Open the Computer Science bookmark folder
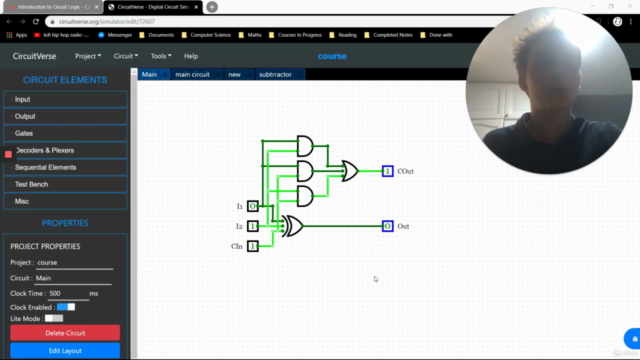640x360 pixels. [x=206, y=35]
